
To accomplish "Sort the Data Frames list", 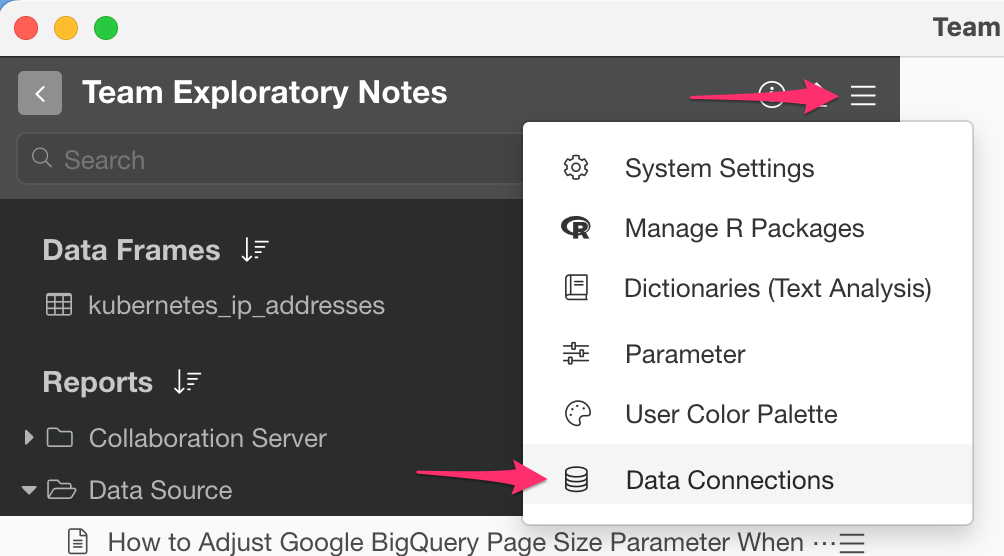I will click(255, 250).
